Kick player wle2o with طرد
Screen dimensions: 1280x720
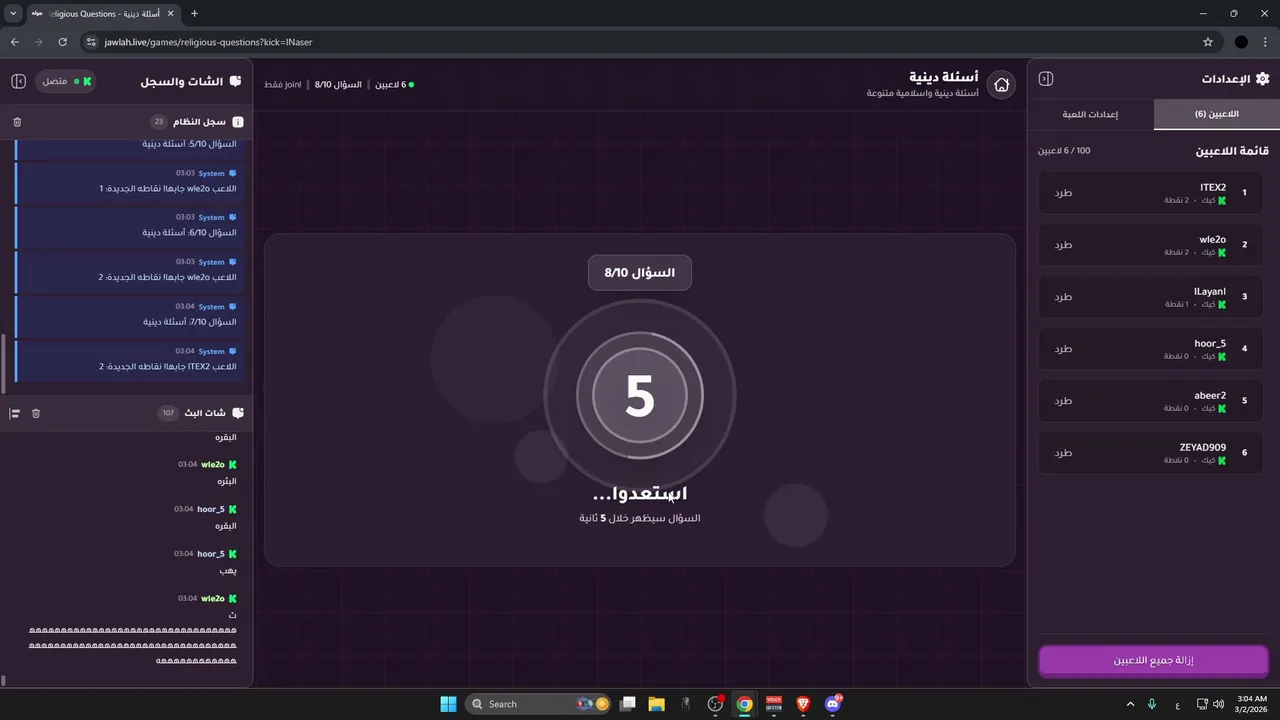point(1063,245)
